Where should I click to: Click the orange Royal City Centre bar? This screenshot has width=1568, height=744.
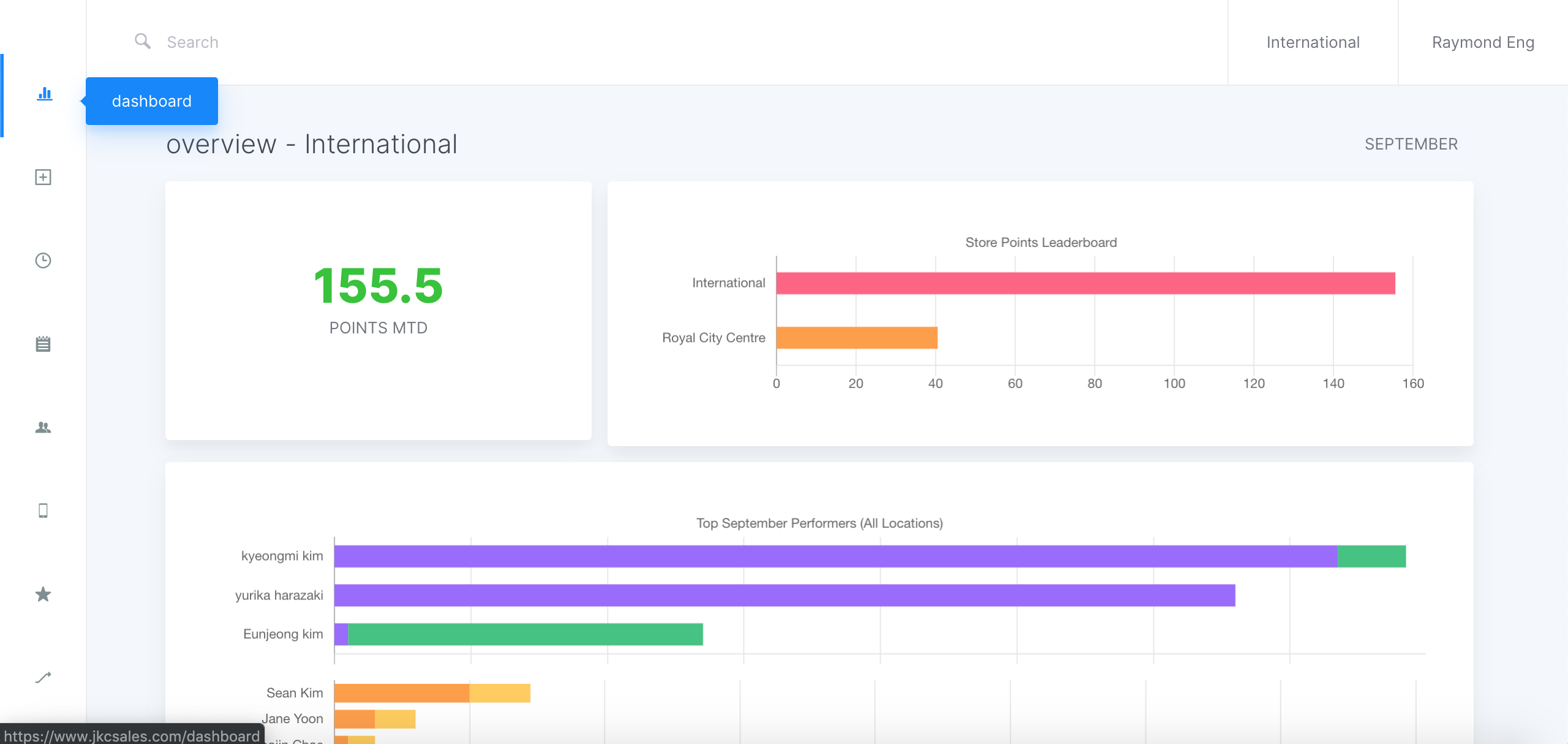point(857,338)
